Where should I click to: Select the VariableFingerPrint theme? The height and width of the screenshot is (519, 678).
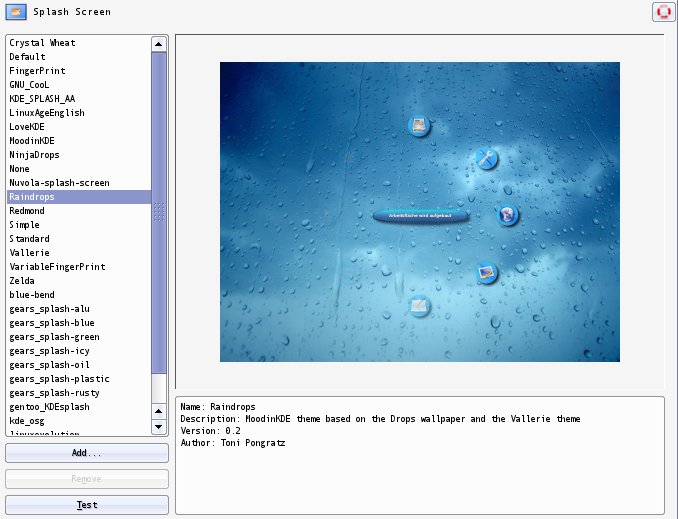pyautogui.click(x=79, y=267)
